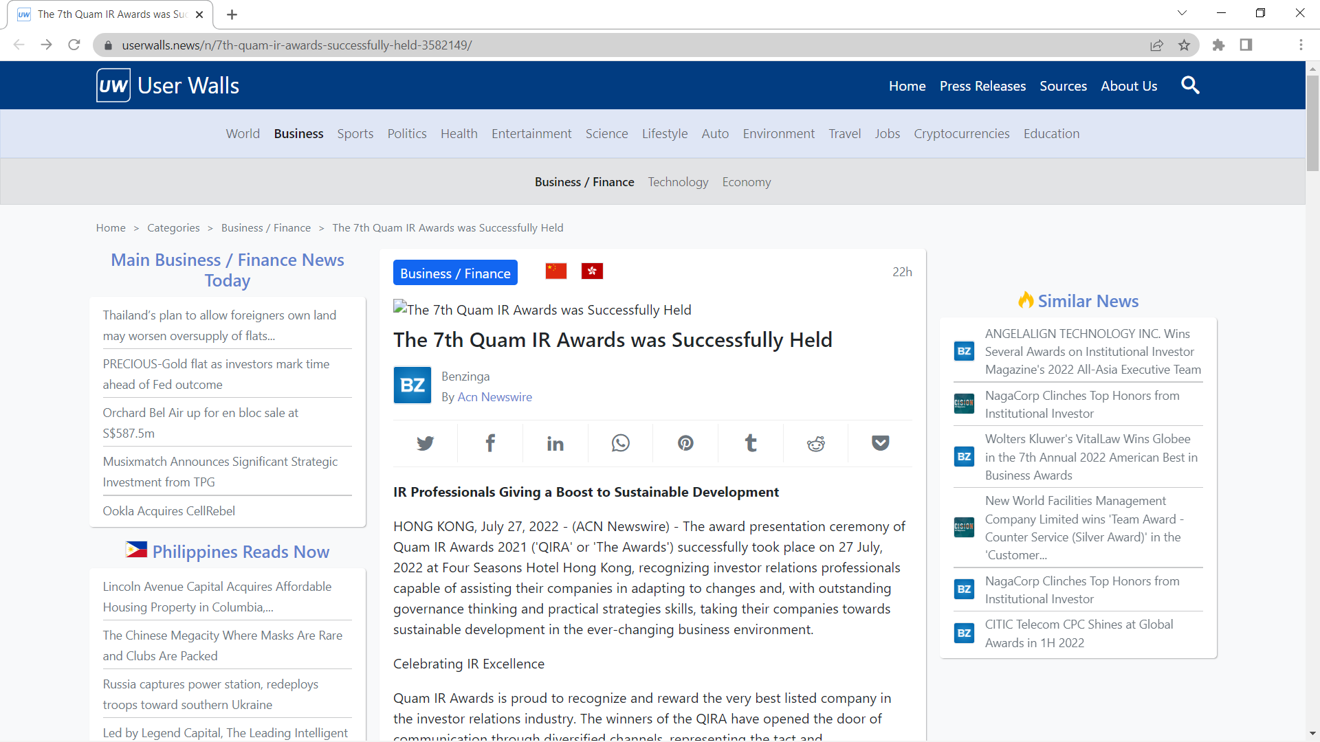Image resolution: width=1320 pixels, height=742 pixels.
Task: Switch to Economy subcategory
Action: point(746,182)
